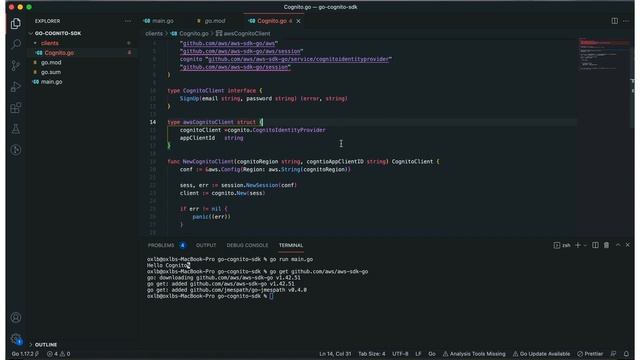Open the timeline history view icon
The width and height of the screenshot is (640, 360).
pyautogui.click(x=16, y=150)
